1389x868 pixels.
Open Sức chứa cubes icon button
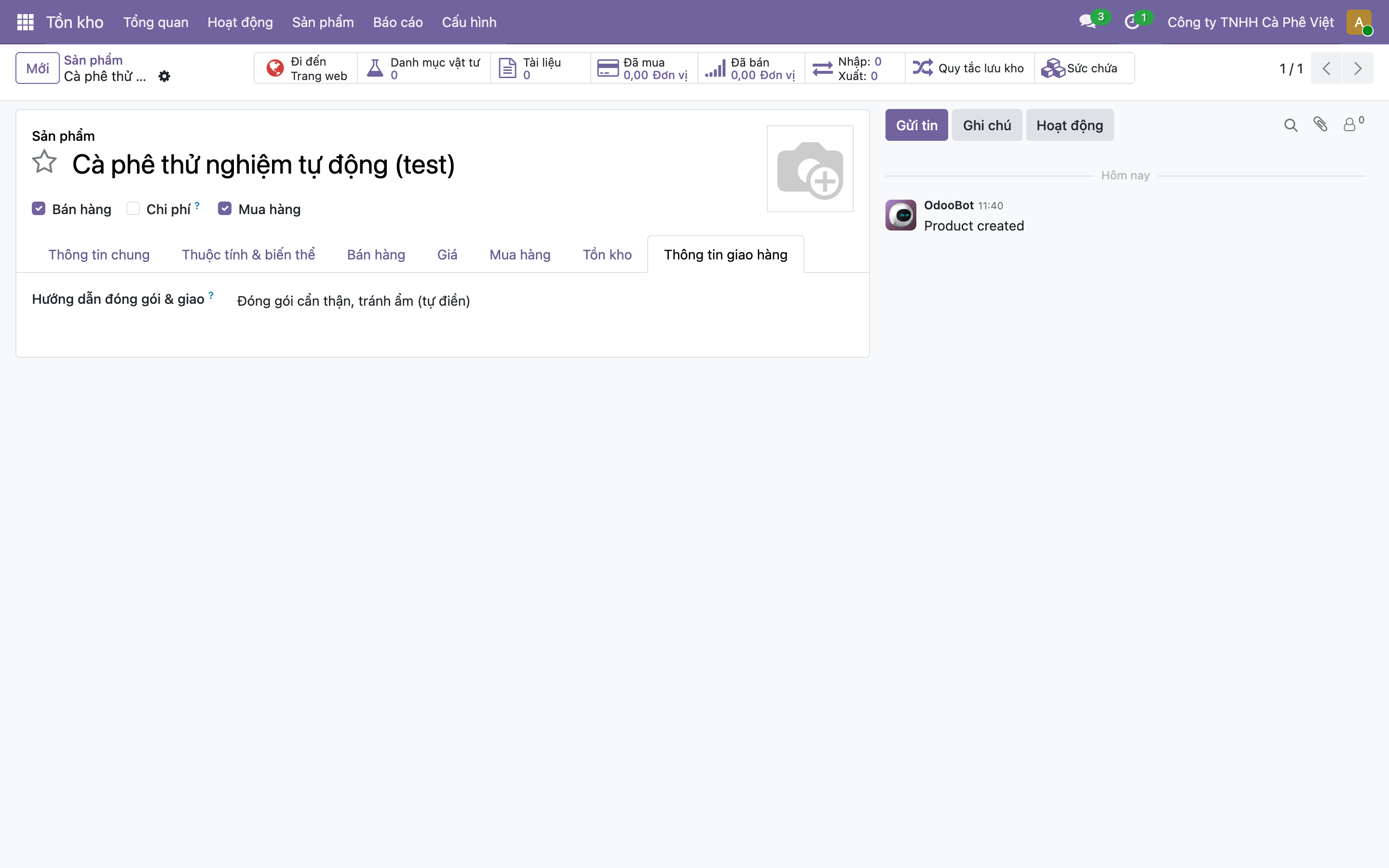(1084, 68)
